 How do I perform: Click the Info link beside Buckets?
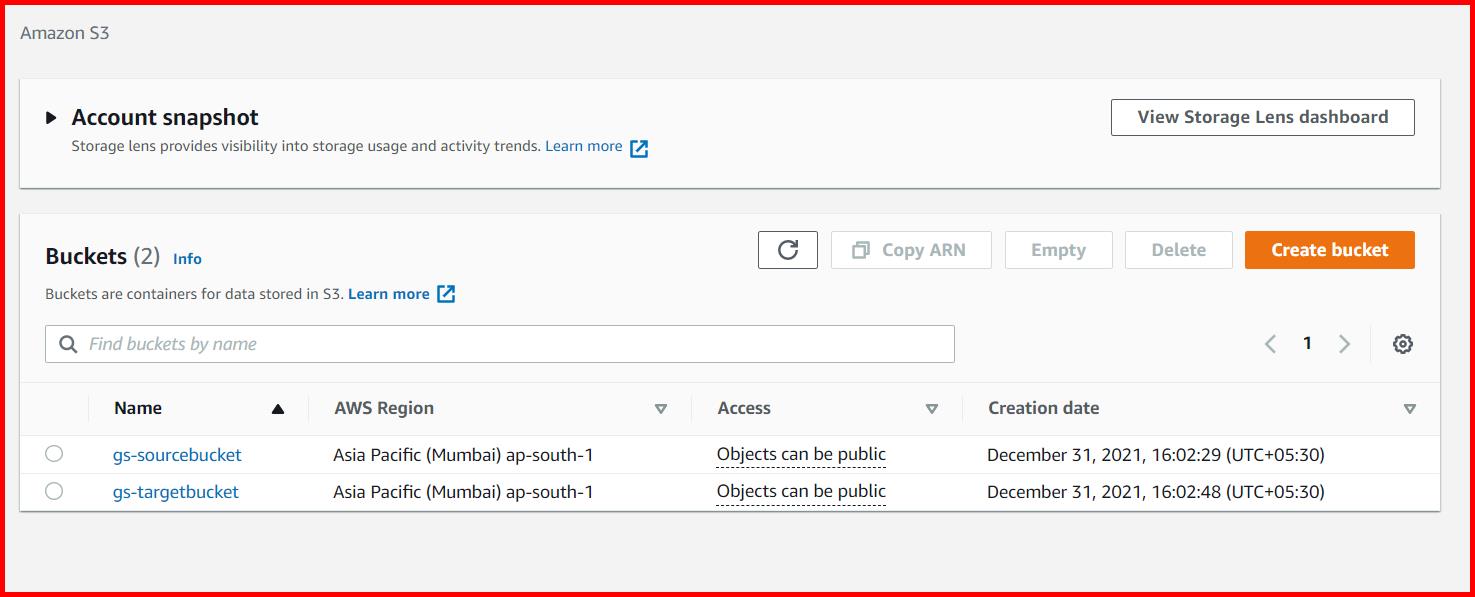(x=187, y=258)
